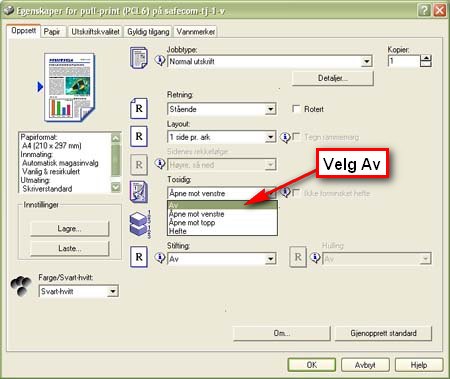The height and width of the screenshot is (379, 450).
Task: Cancel with the Avbryt button
Action: coord(365,365)
